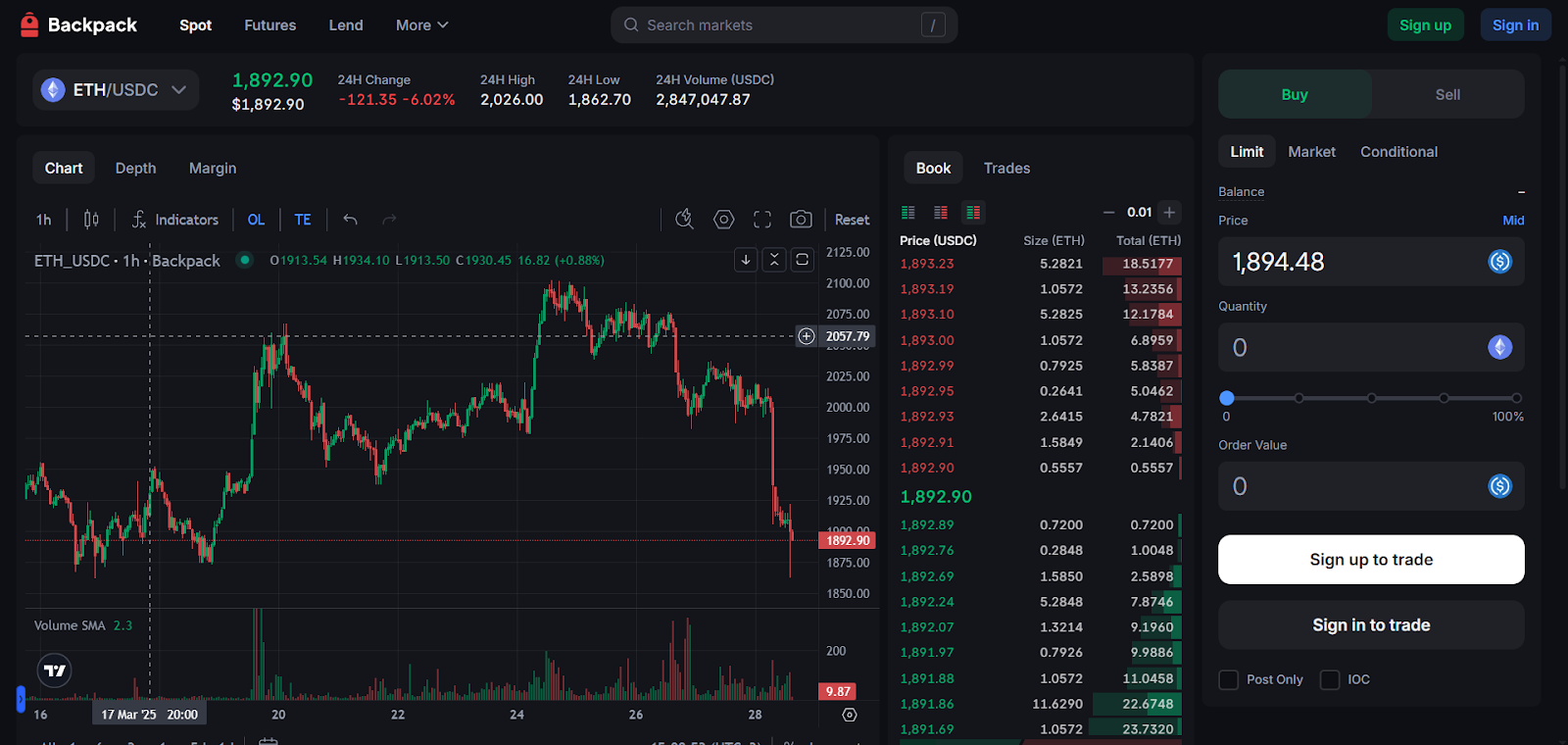
Task: Enable the IOC checkbox
Action: (1330, 679)
